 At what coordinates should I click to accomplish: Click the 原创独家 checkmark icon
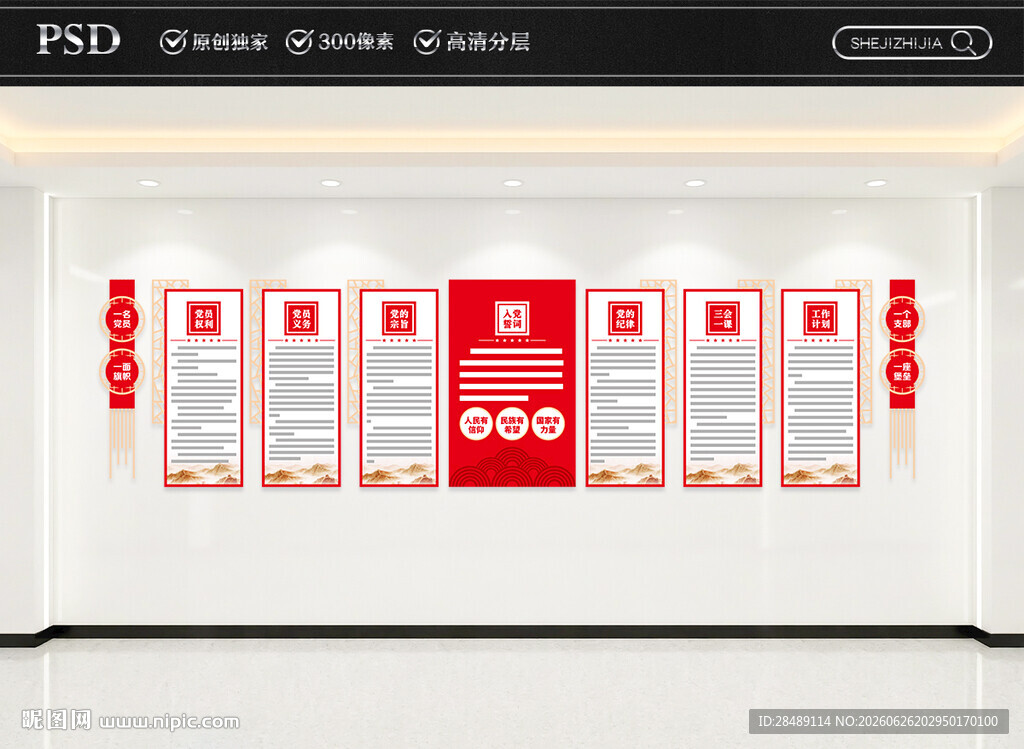(174, 41)
